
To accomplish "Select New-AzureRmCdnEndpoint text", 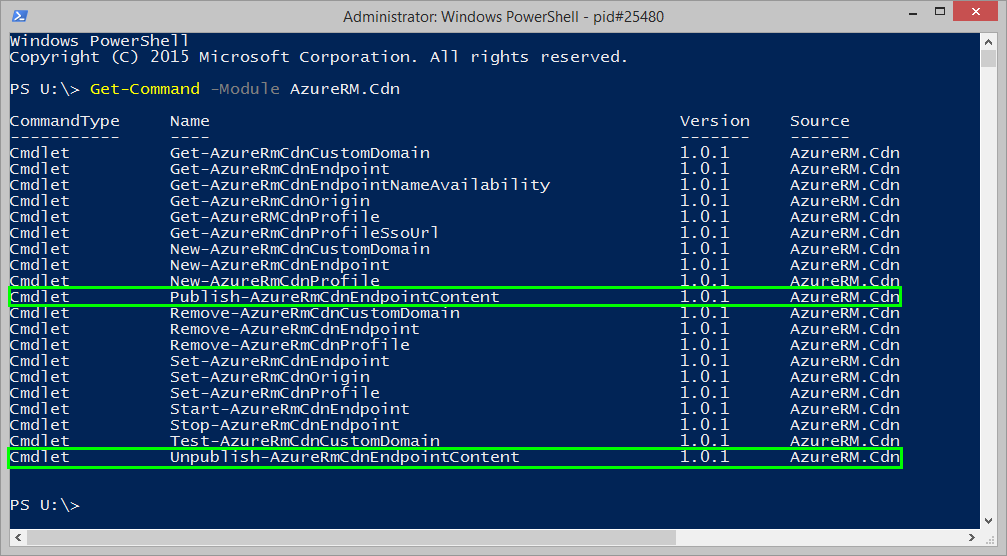I will (x=279, y=265).
